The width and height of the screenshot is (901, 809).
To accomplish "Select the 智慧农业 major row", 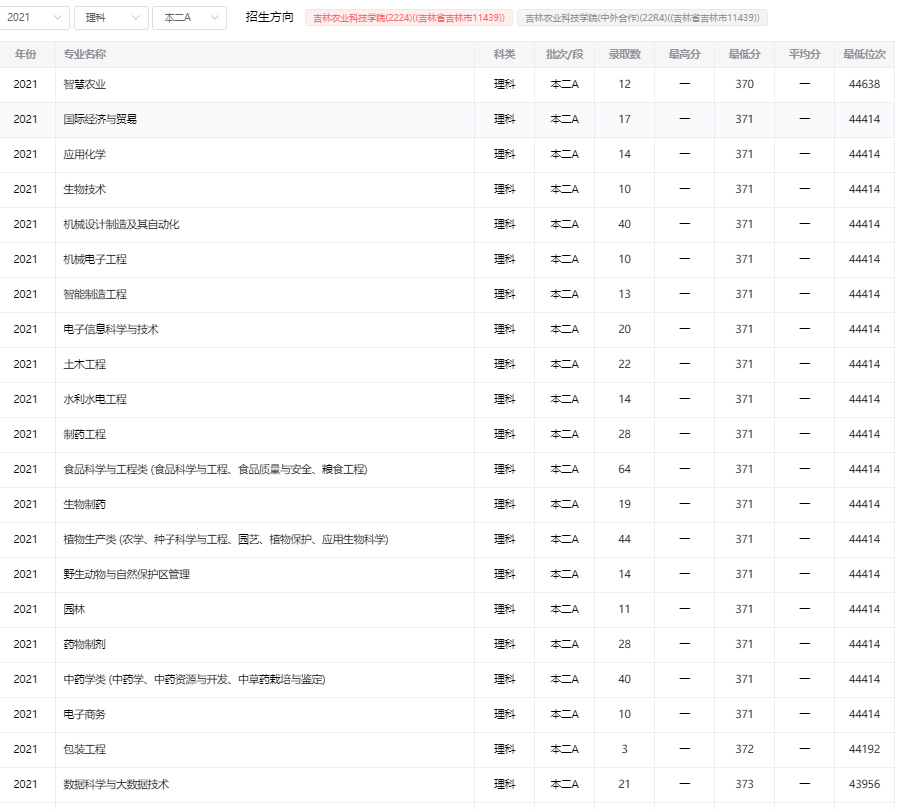I will pyautogui.click(x=447, y=84).
